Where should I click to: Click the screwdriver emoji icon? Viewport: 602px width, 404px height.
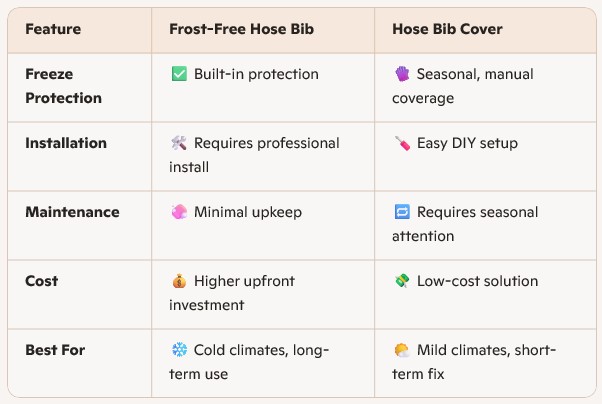tap(403, 144)
